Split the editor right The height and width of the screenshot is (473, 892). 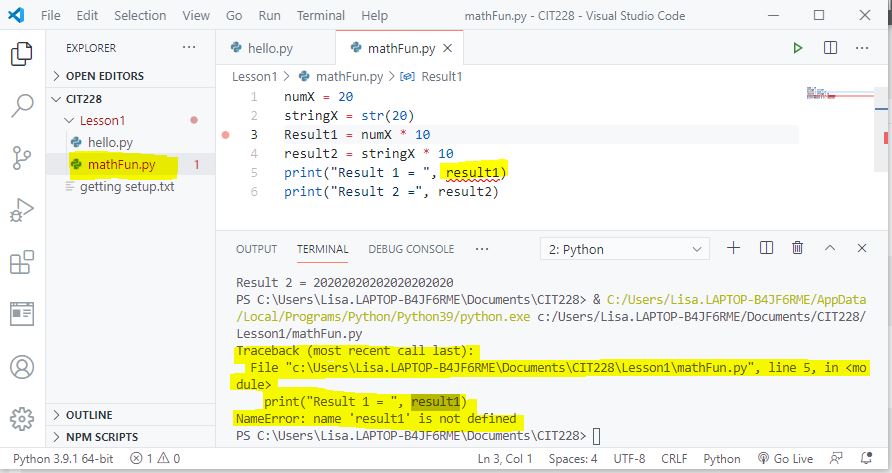(831, 48)
